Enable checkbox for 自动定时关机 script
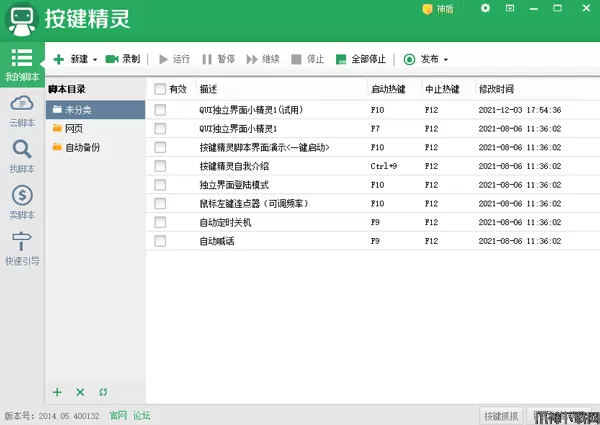 (160, 222)
